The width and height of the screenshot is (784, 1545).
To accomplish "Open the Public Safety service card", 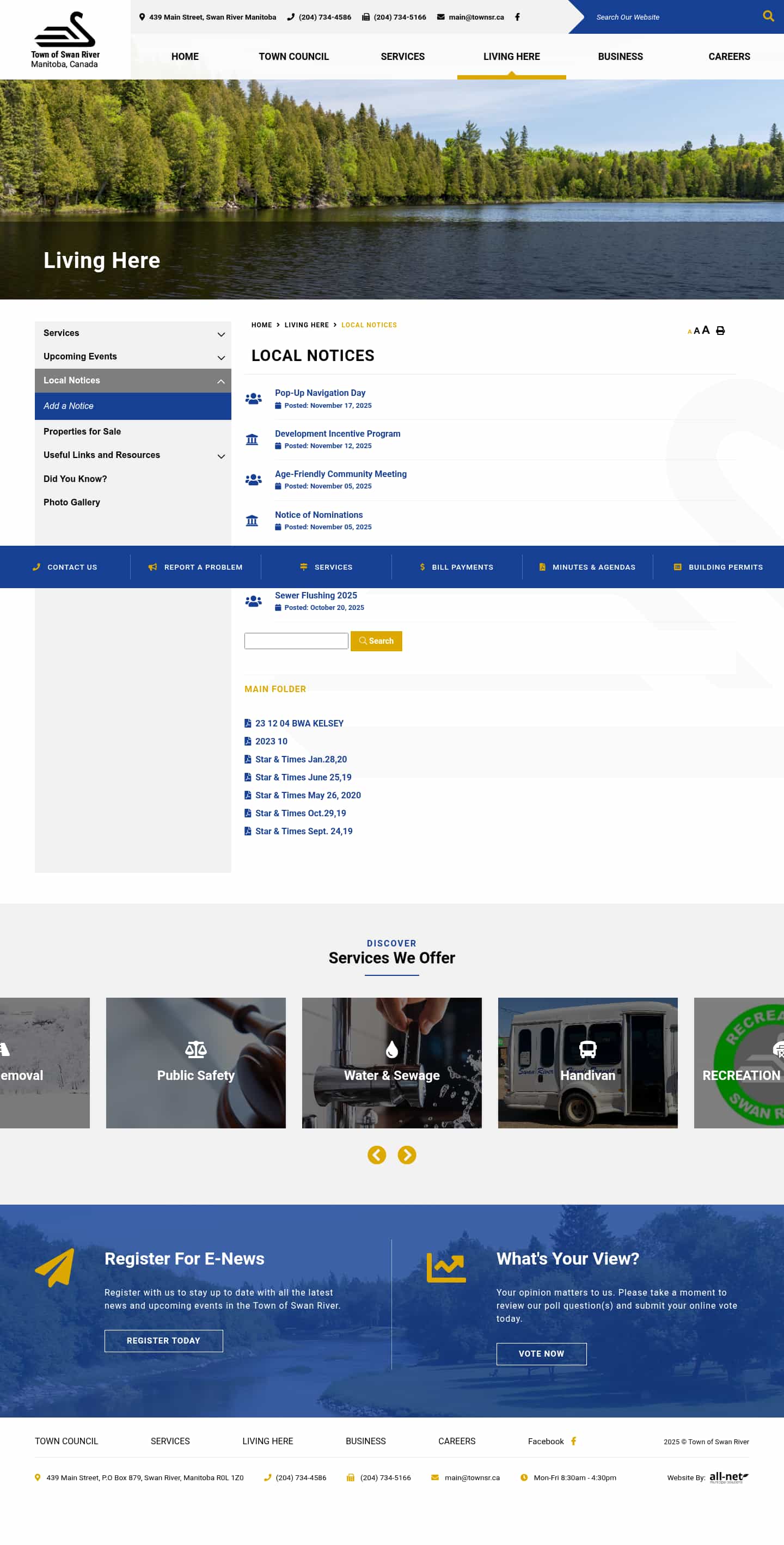I will pos(195,1063).
